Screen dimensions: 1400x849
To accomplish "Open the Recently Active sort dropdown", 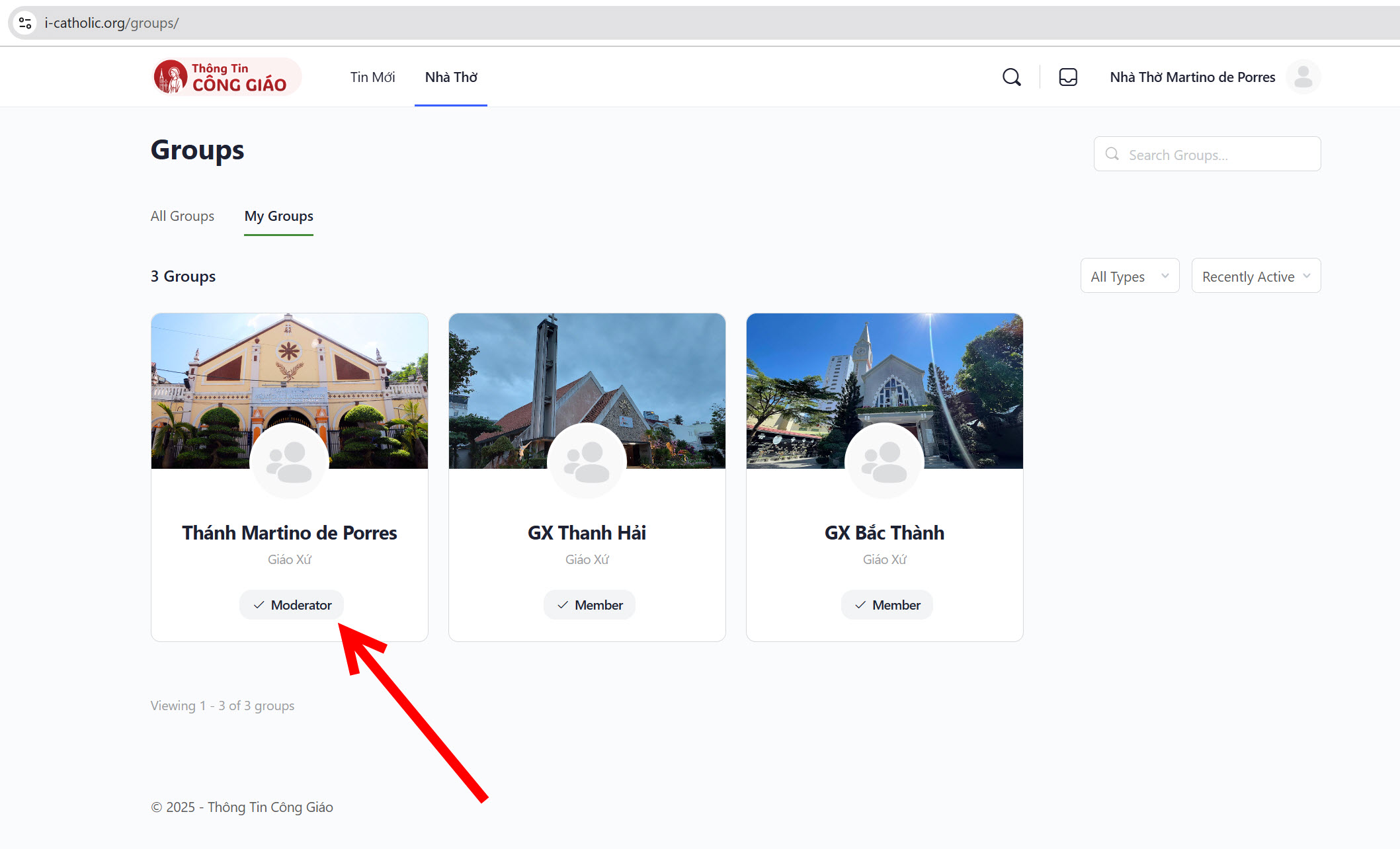I will point(1255,276).
